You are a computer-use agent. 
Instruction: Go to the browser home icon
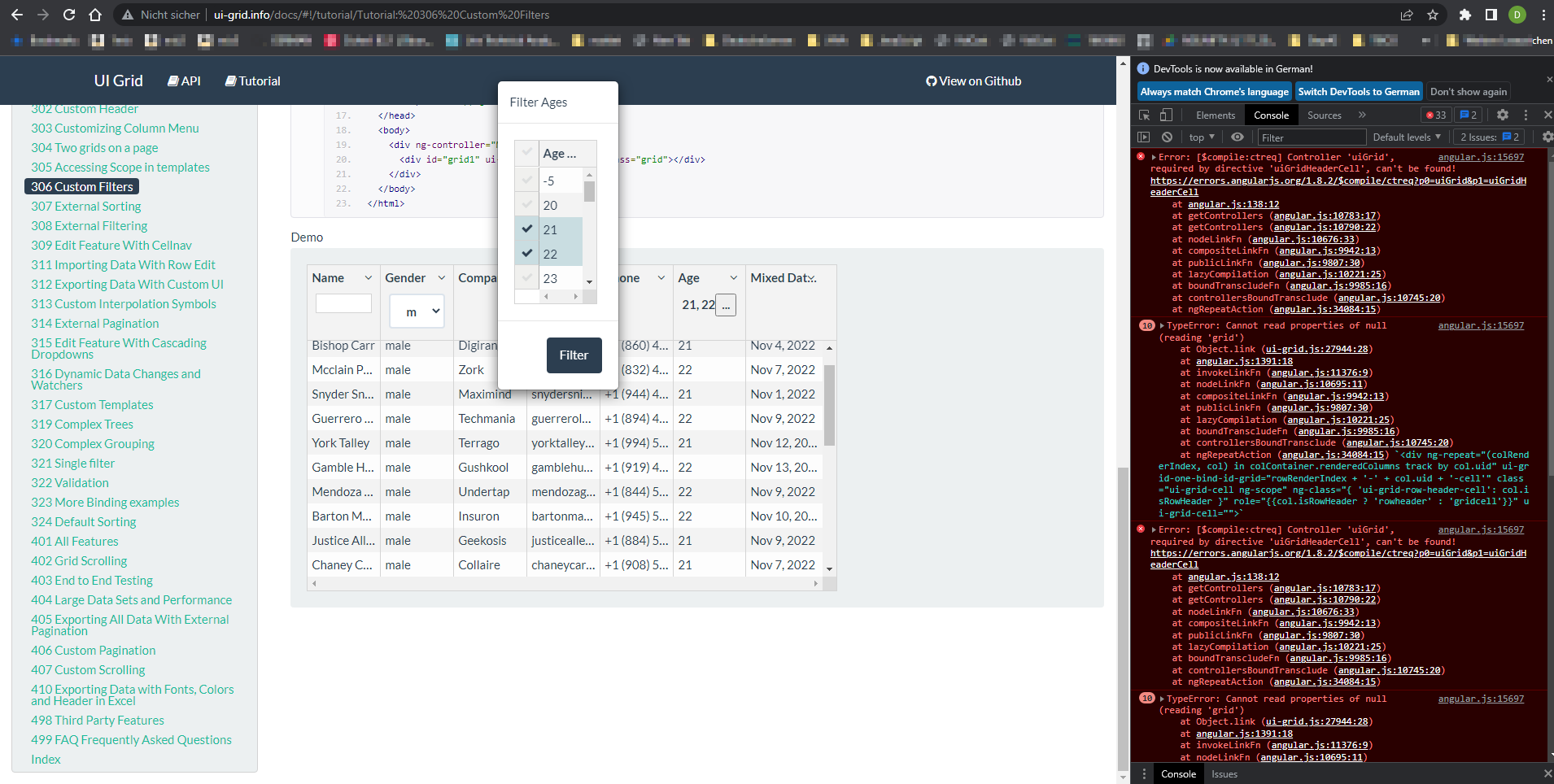tap(95, 15)
